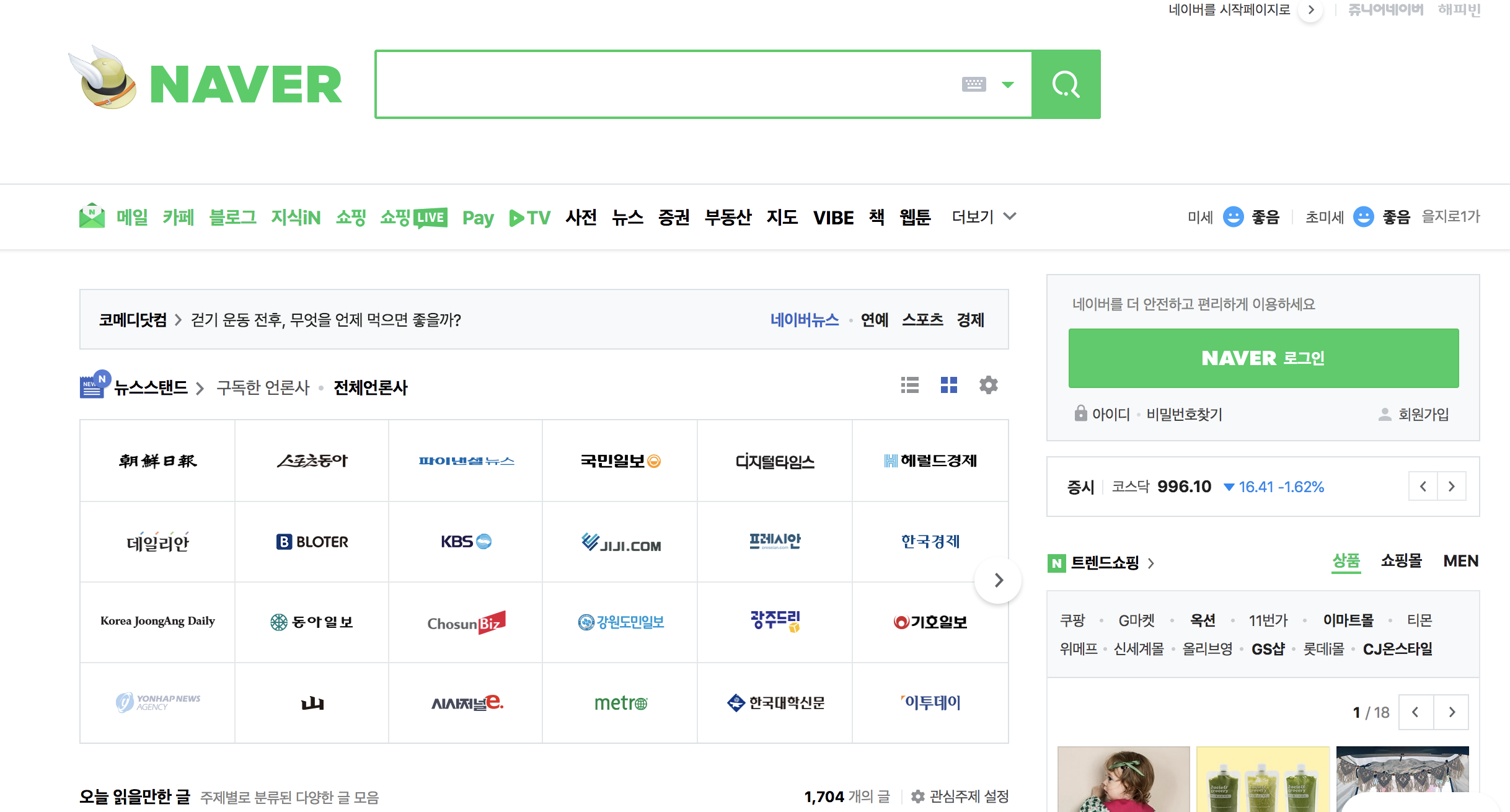Expand the 더보기 services menu
The height and width of the screenshot is (812, 1510).
pyautogui.click(x=984, y=217)
